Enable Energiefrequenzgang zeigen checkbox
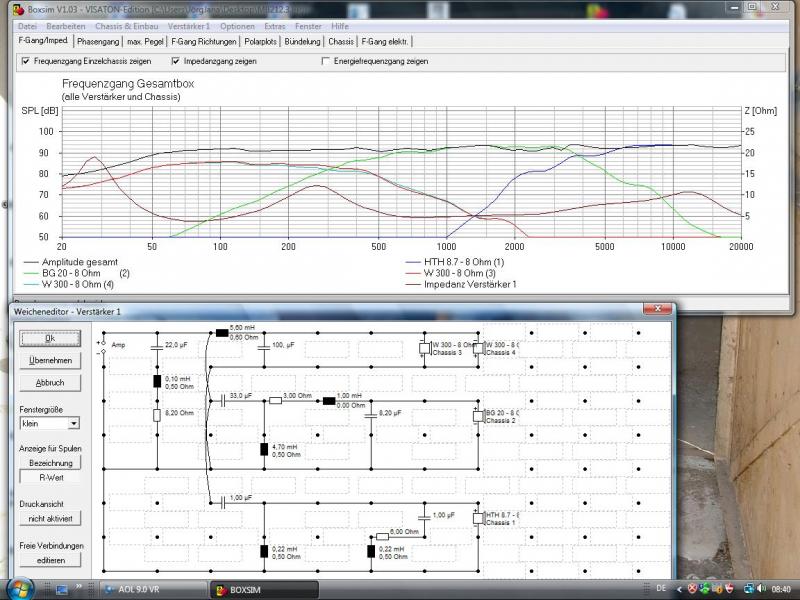This screenshot has width=800, height=600. tap(326, 61)
